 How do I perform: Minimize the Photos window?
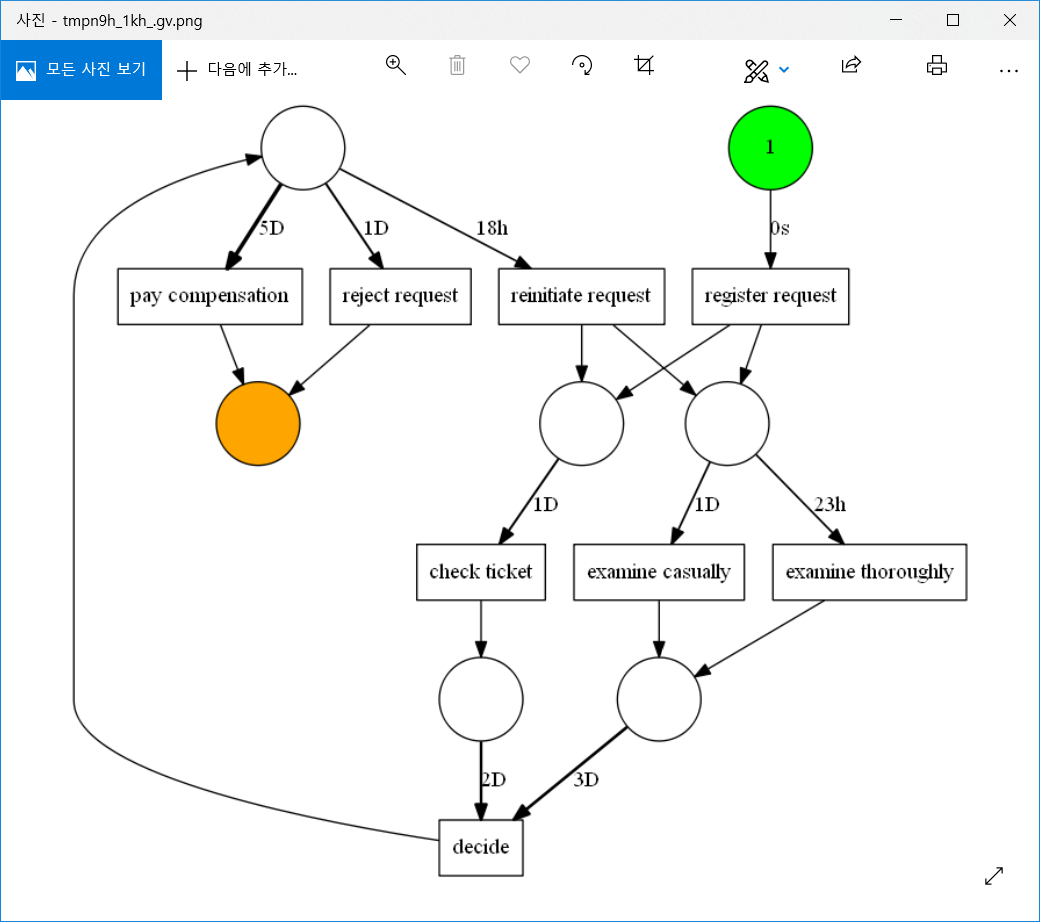[896, 20]
